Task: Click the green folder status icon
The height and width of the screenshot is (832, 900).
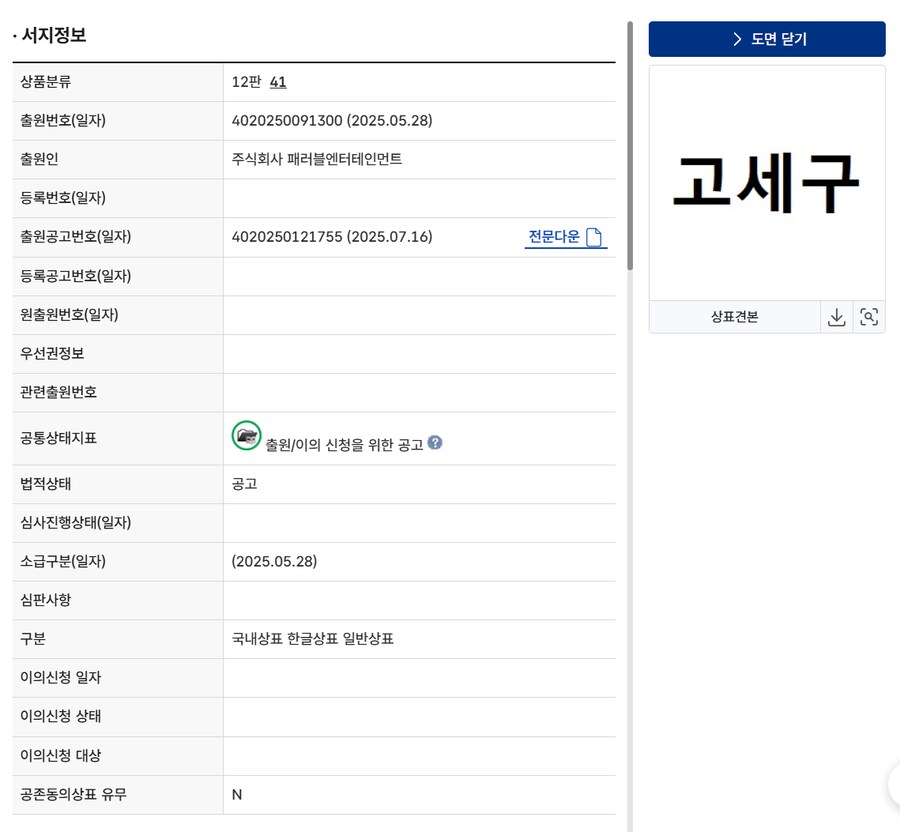Action: pos(246,436)
